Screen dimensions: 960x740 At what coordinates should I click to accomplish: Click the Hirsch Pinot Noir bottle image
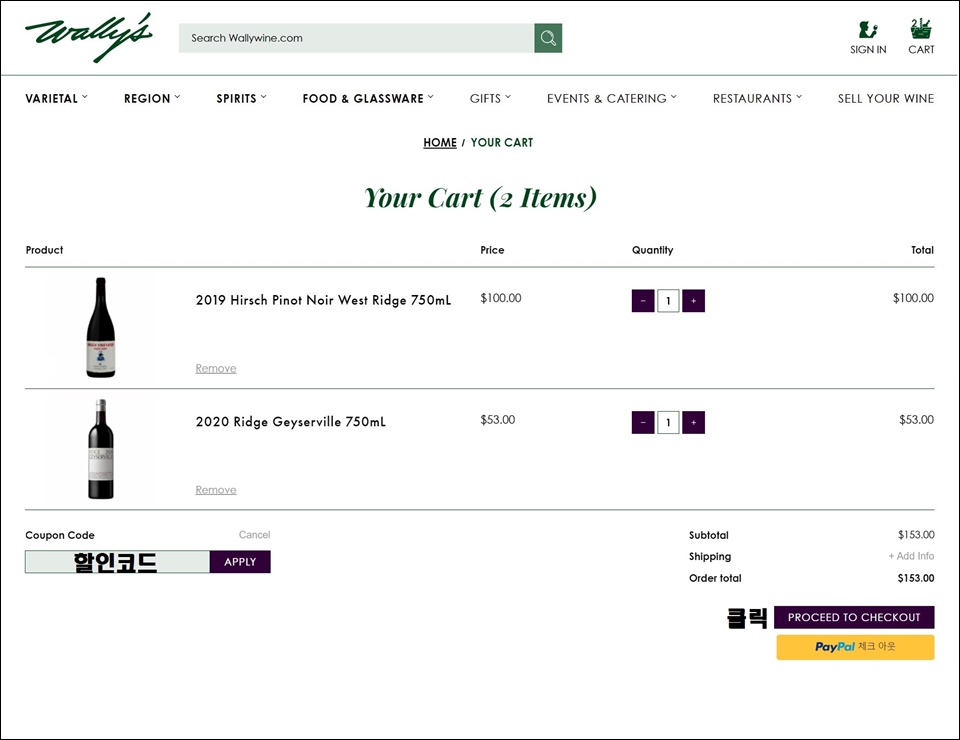tap(100, 327)
